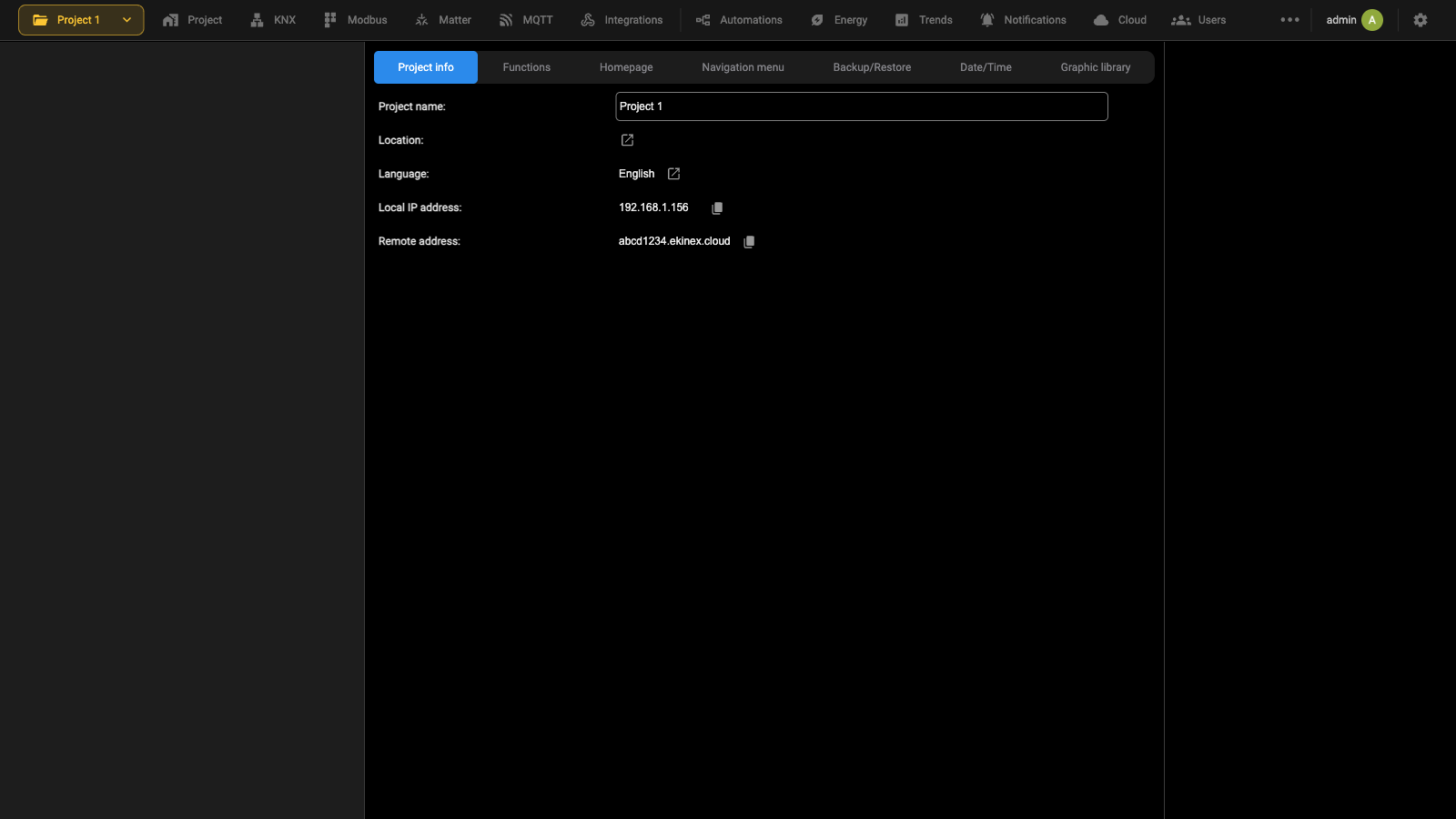Click the admin user avatar

[1372, 20]
